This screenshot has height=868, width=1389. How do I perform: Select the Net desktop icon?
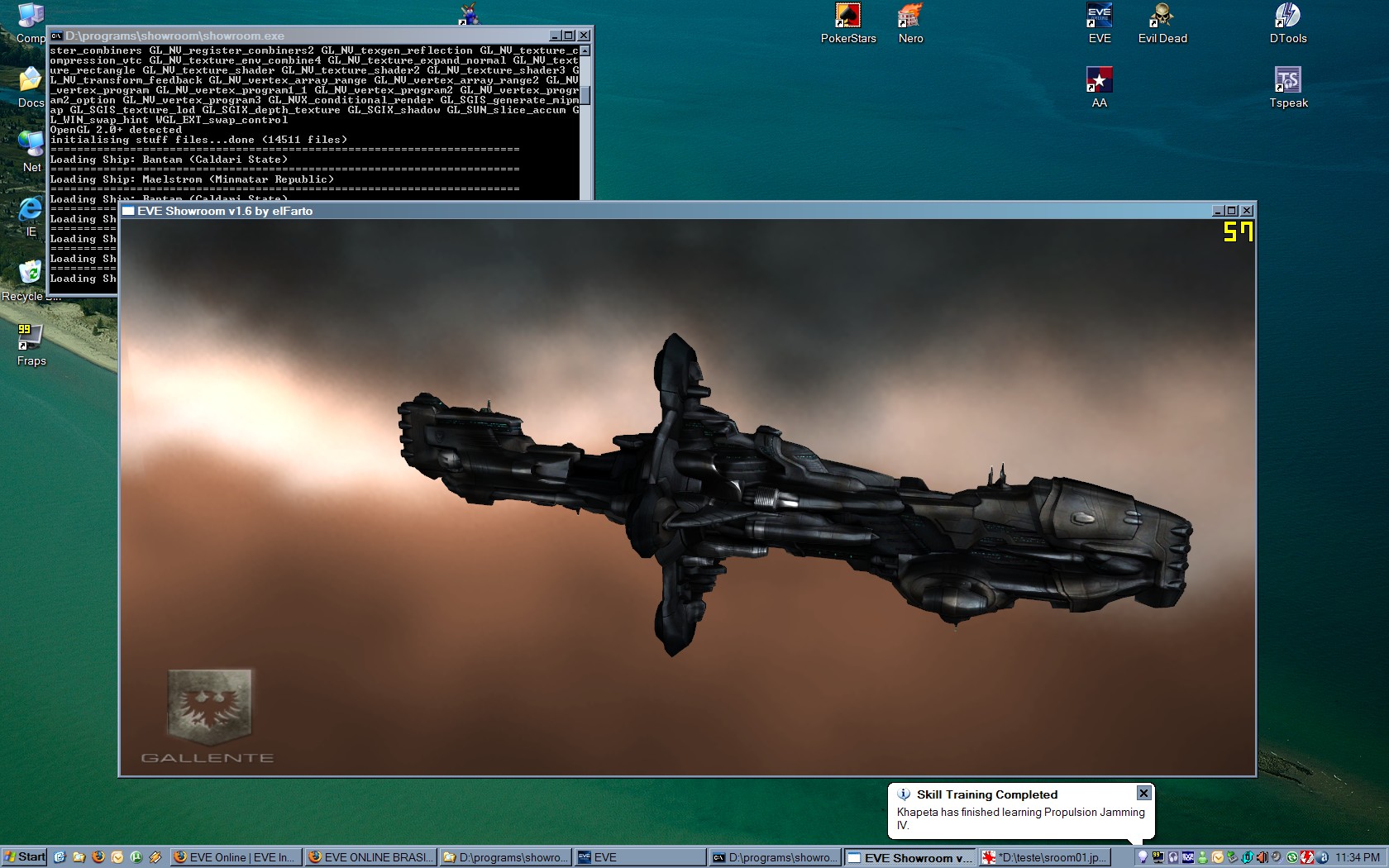coord(31,152)
